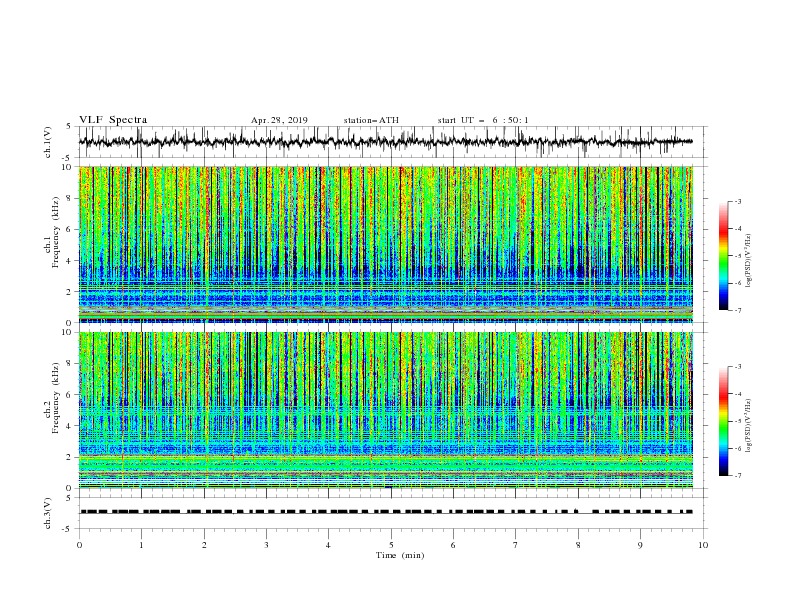Click the "Time (min)" x-axis label

pyautogui.click(x=400, y=555)
